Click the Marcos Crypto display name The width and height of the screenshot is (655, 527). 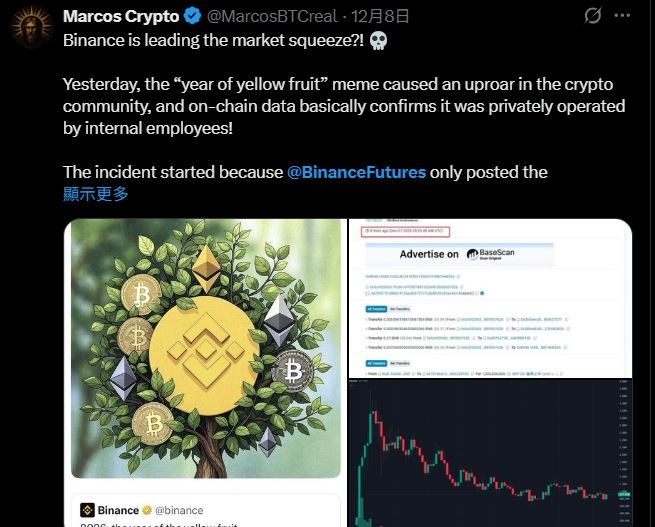coord(121,17)
